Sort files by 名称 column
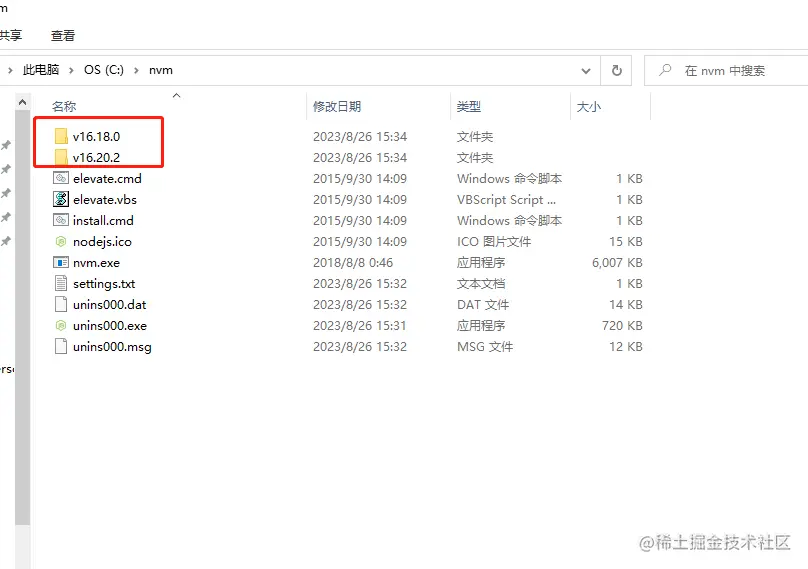 (64, 106)
